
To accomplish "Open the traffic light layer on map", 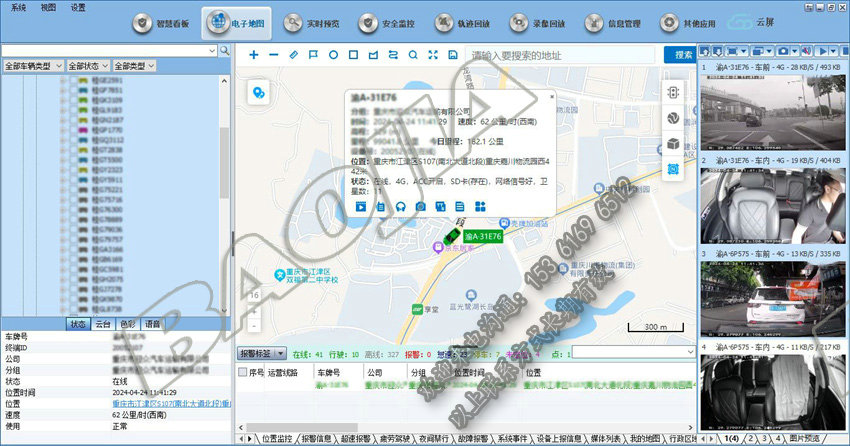I will (x=673, y=91).
